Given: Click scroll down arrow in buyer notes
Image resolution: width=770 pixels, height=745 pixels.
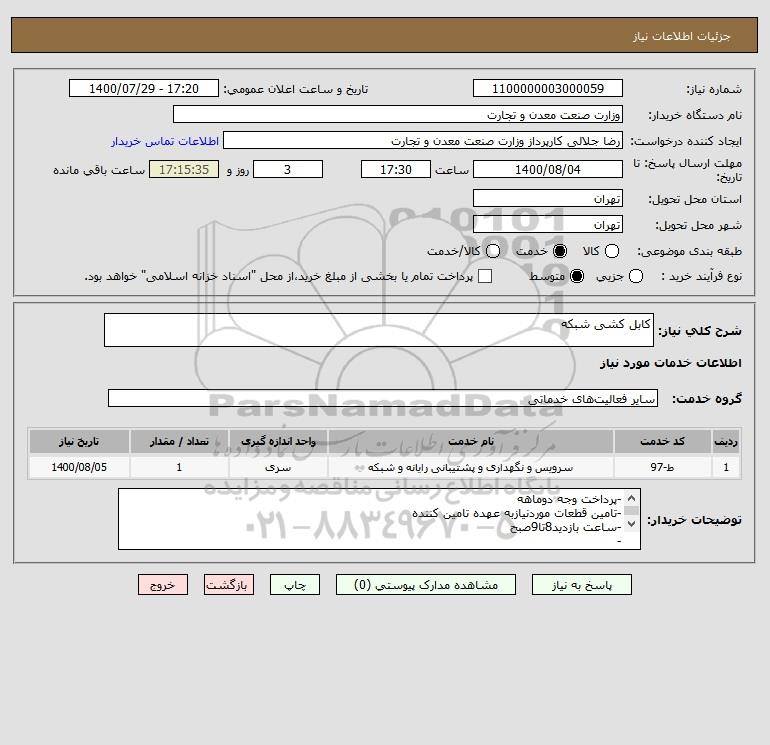Looking at the screenshot, I should (x=632, y=524).
